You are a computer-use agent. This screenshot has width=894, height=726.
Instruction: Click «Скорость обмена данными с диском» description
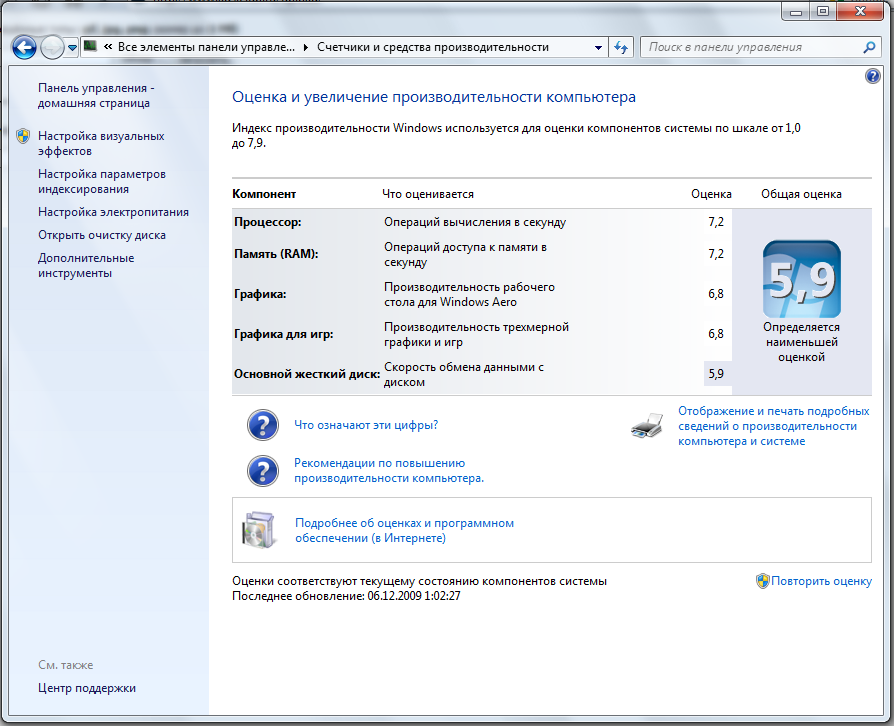pyautogui.click(x=464, y=374)
